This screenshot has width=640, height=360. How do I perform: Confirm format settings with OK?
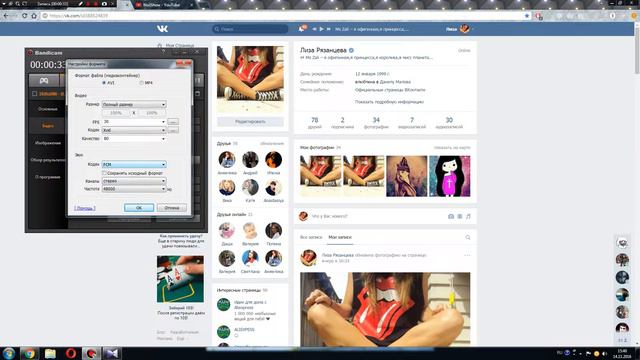click(139, 208)
